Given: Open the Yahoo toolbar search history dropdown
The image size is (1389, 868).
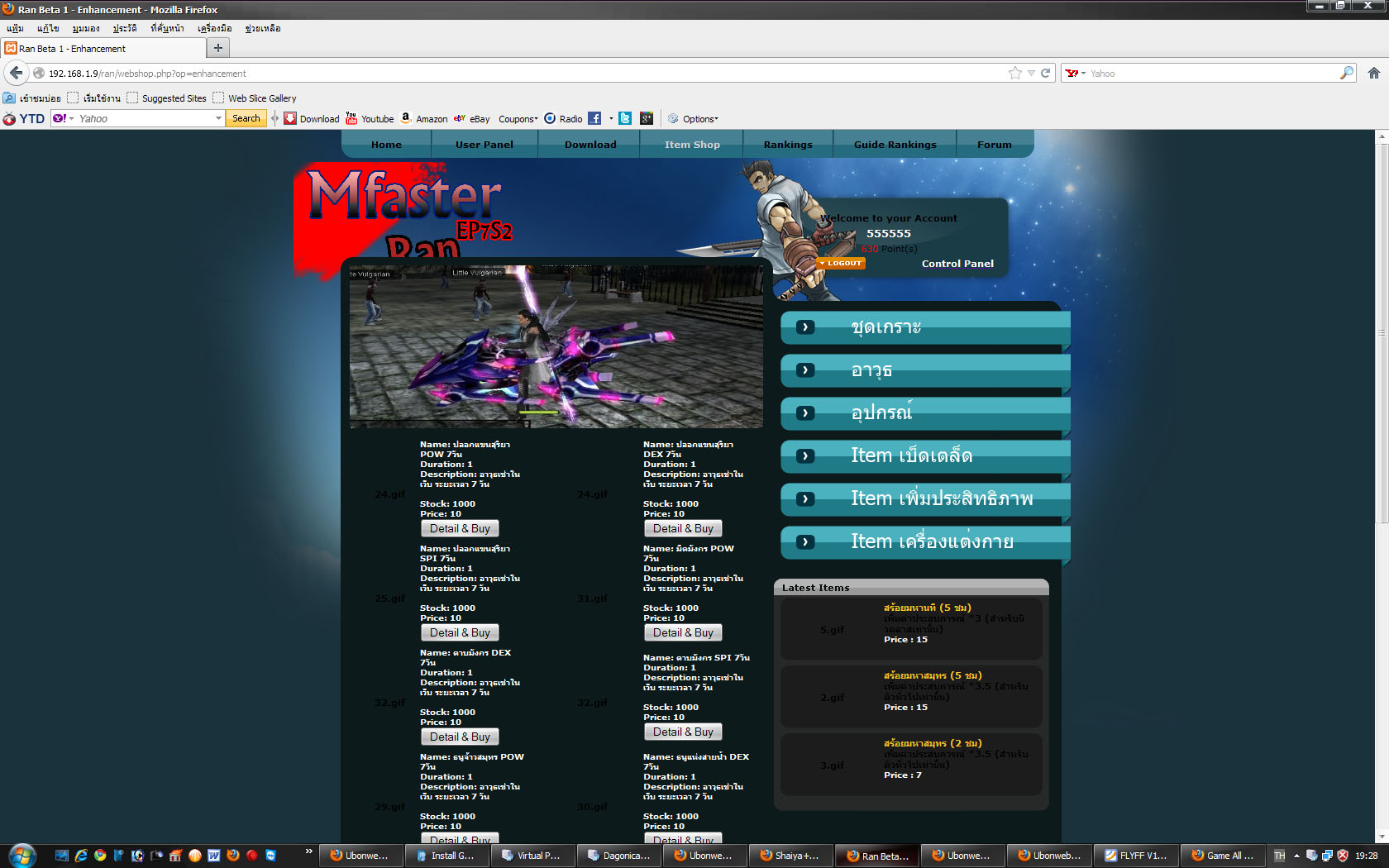Looking at the screenshot, I should click(x=218, y=118).
